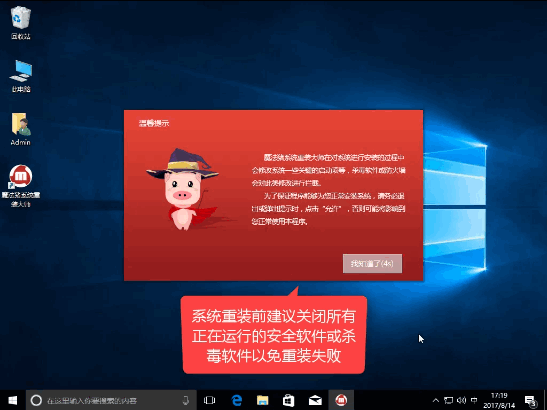This screenshot has width=547, height=410.
Task: Click the volume speaker tray icon
Action: point(462,400)
